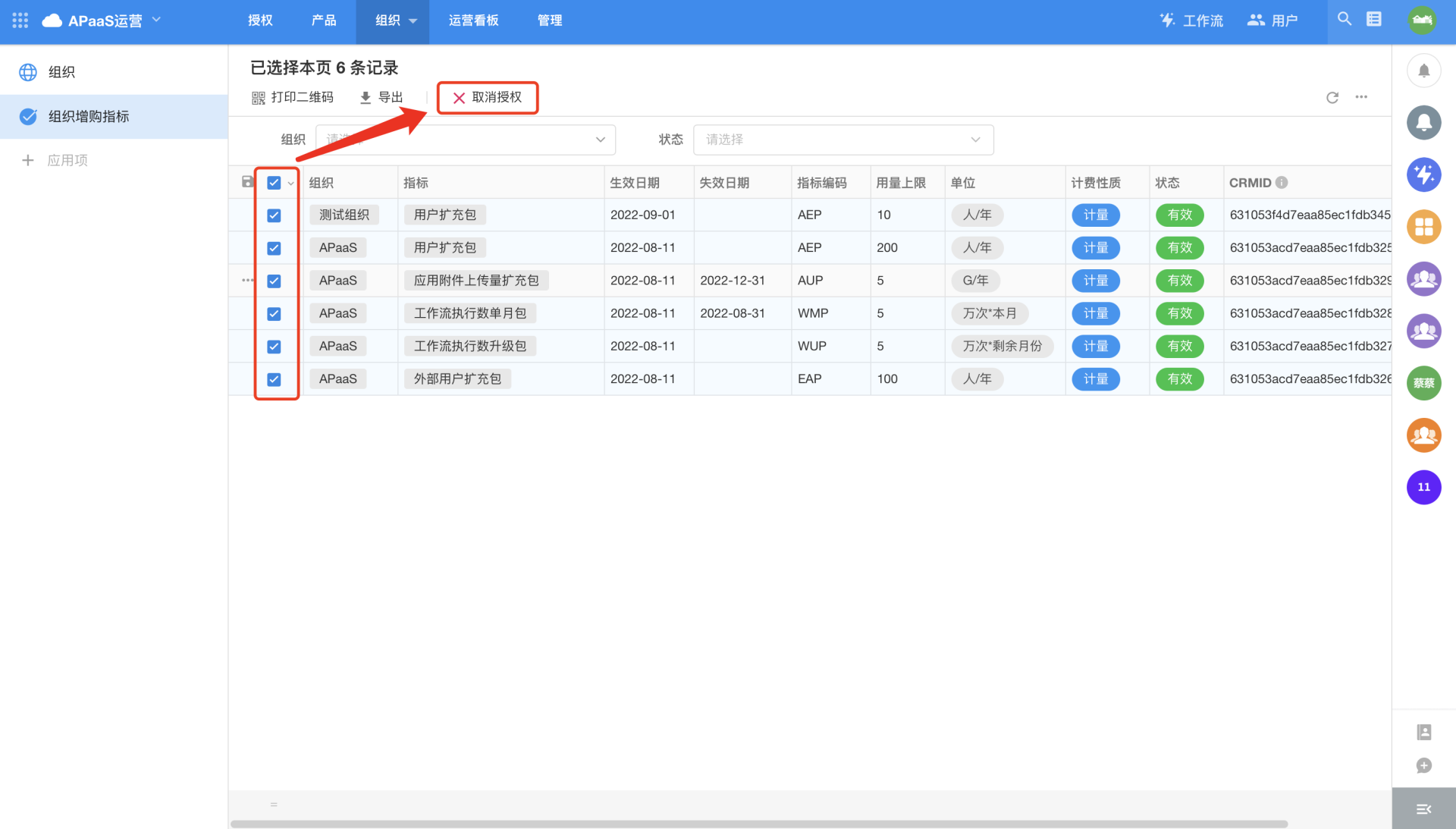Click the CRMID info icon
Screen dimensions: 1456x829
pyautogui.click(x=1282, y=182)
